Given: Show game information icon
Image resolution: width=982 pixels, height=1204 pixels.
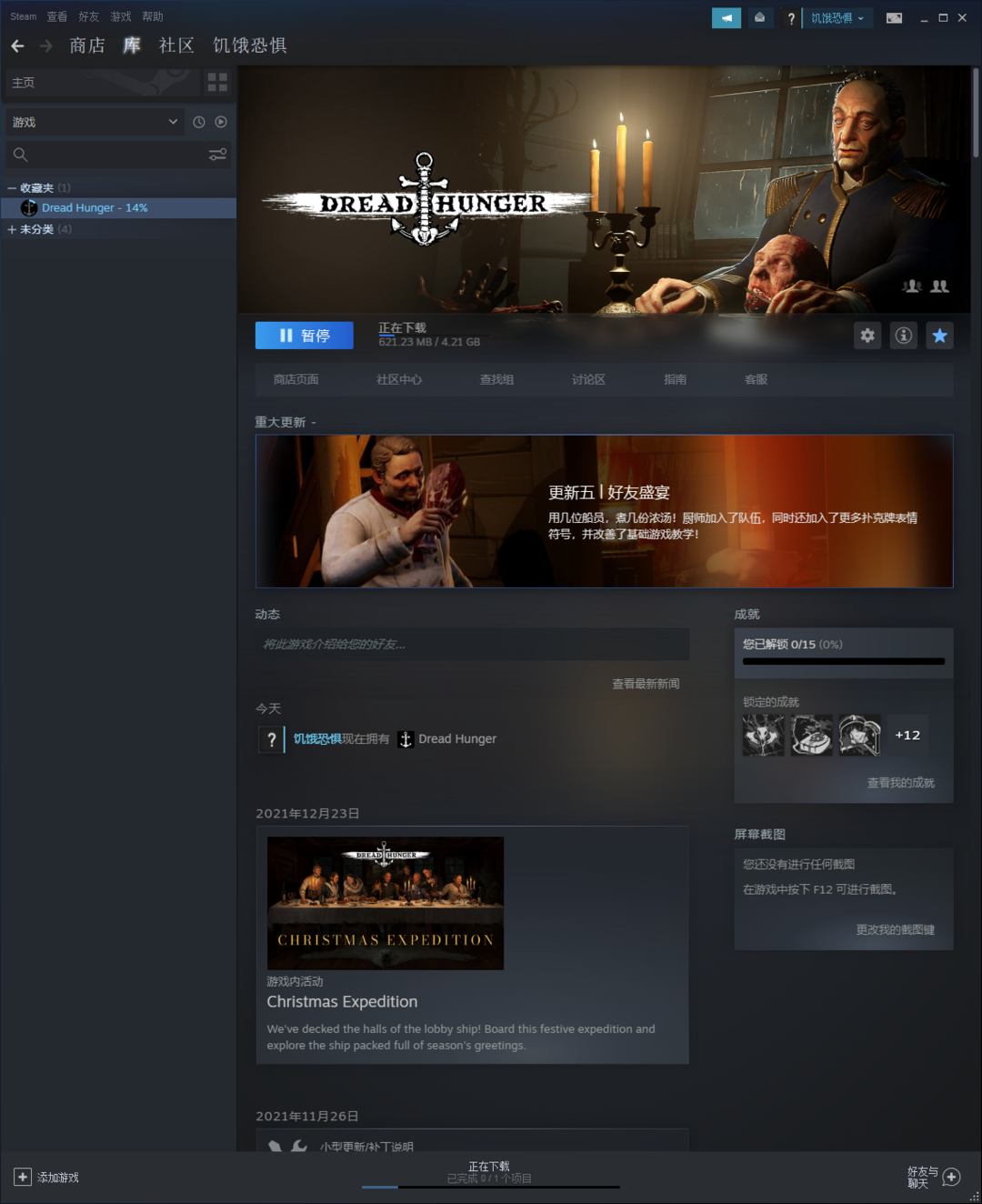Looking at the screenshot, I should click(x=904, y=336).
